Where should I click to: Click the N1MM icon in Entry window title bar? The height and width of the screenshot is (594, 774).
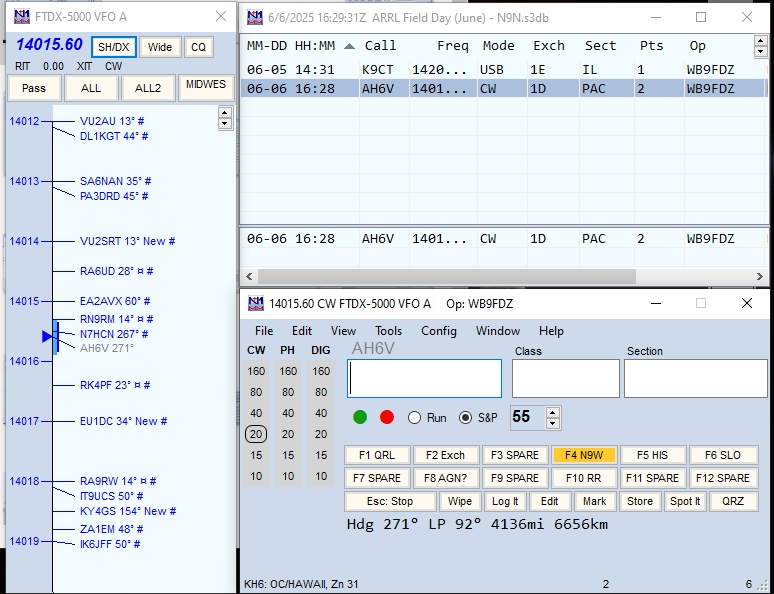click(254, 303)
